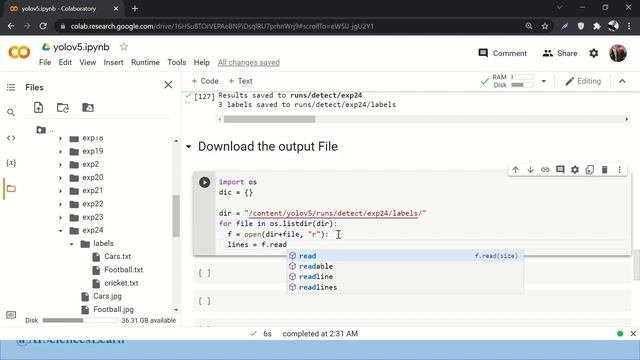Open the Edit menu
The width and height of the screenshot is (640, 360).
[x=65, y=62]
